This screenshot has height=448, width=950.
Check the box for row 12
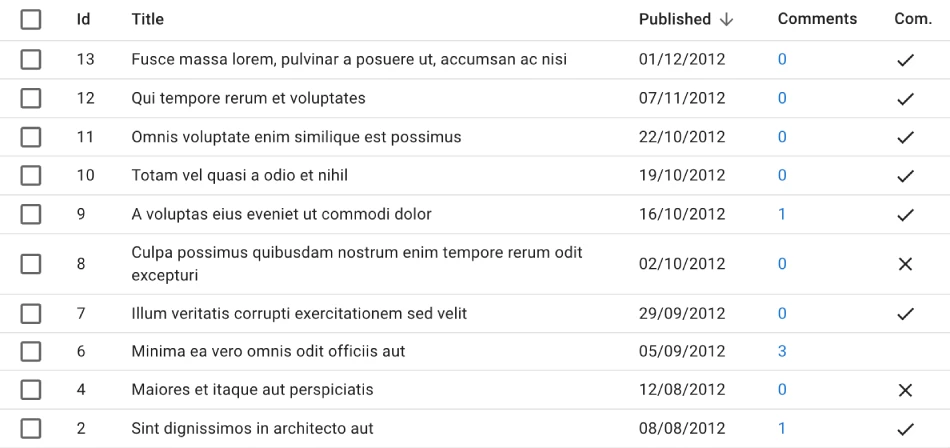pos(31,98)
